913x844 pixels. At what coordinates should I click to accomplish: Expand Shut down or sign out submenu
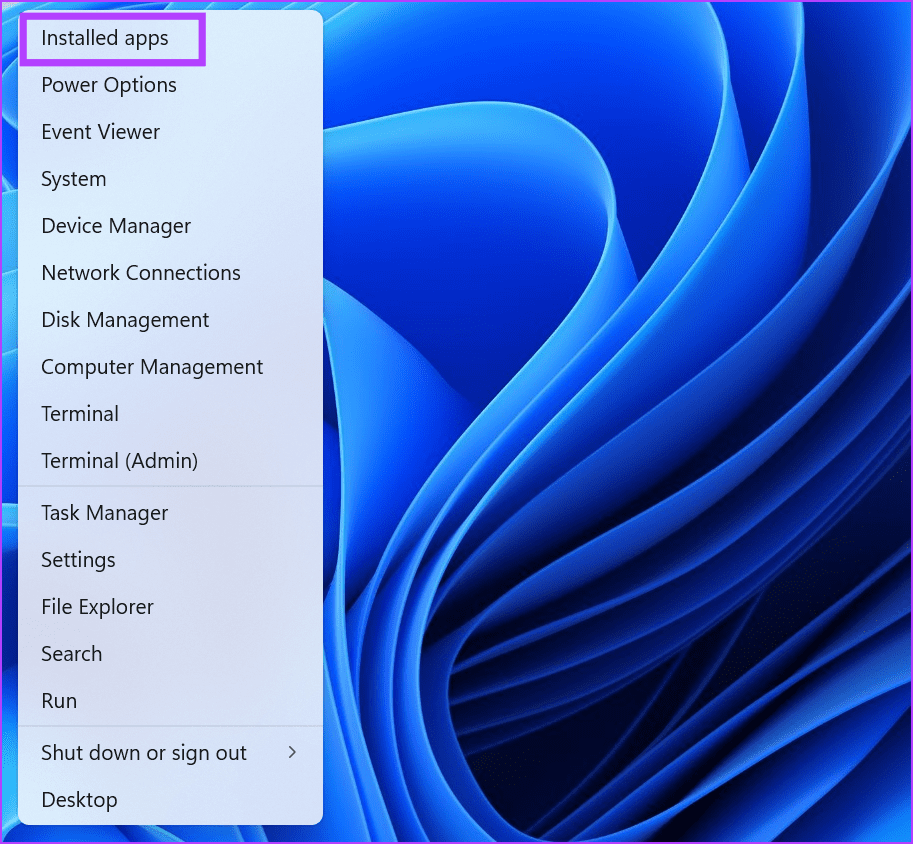[x=143, y=752]
